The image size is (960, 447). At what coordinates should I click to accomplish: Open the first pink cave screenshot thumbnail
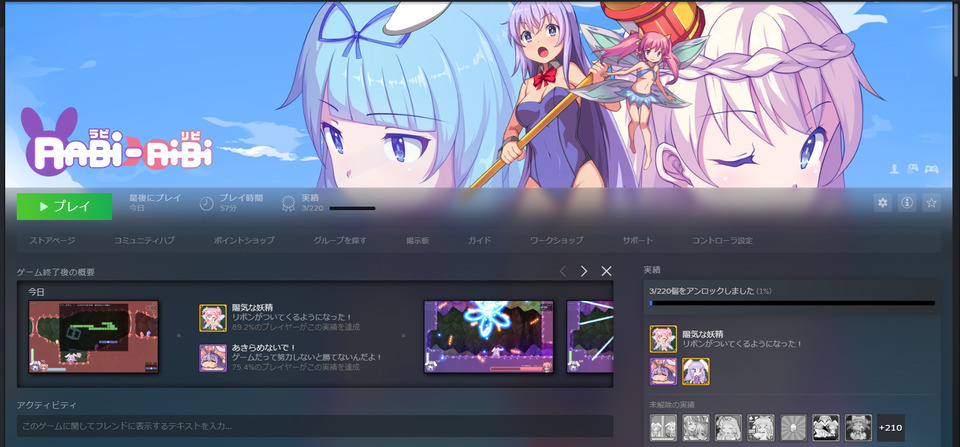93,337
